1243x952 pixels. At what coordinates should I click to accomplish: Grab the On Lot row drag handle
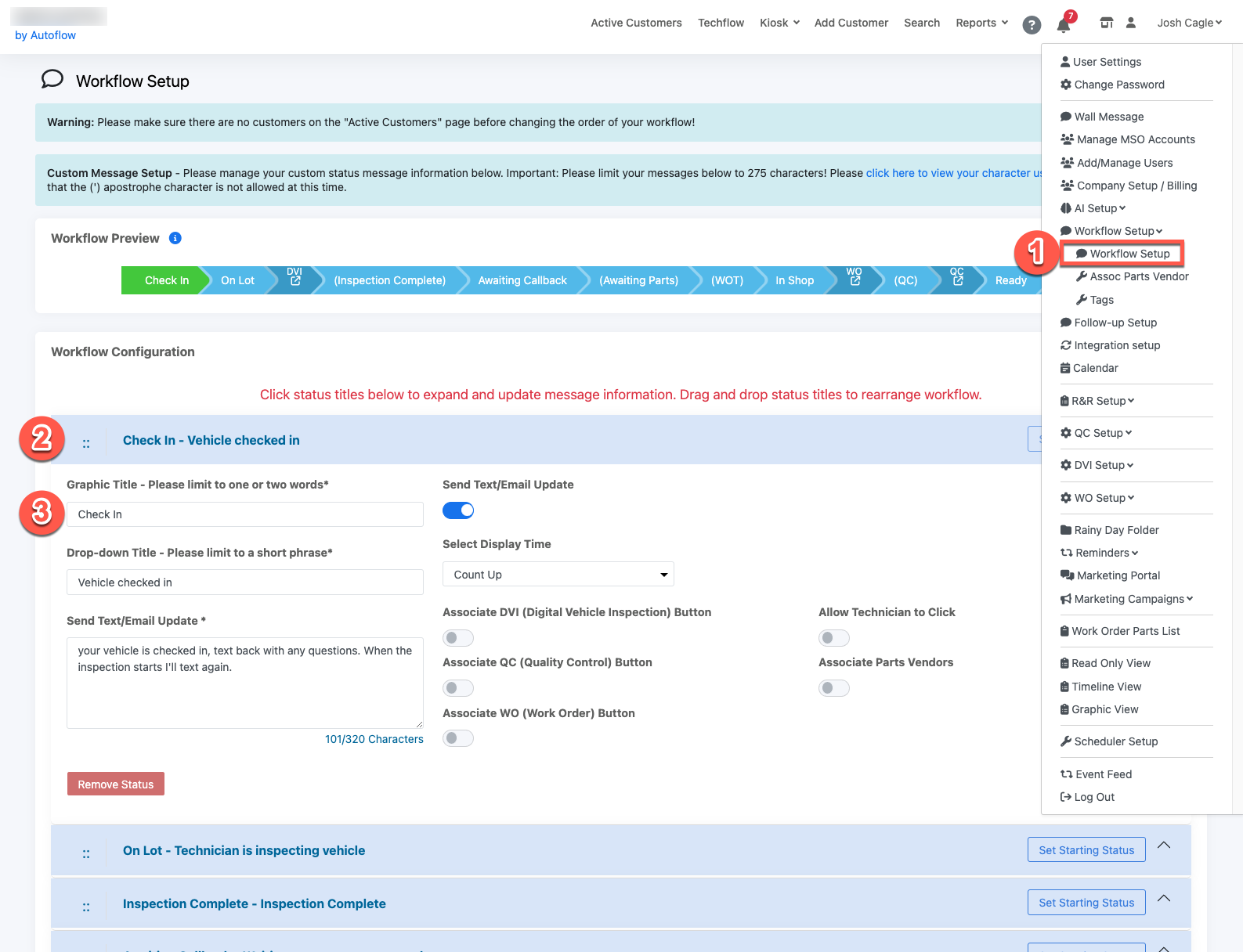[86, 853]
